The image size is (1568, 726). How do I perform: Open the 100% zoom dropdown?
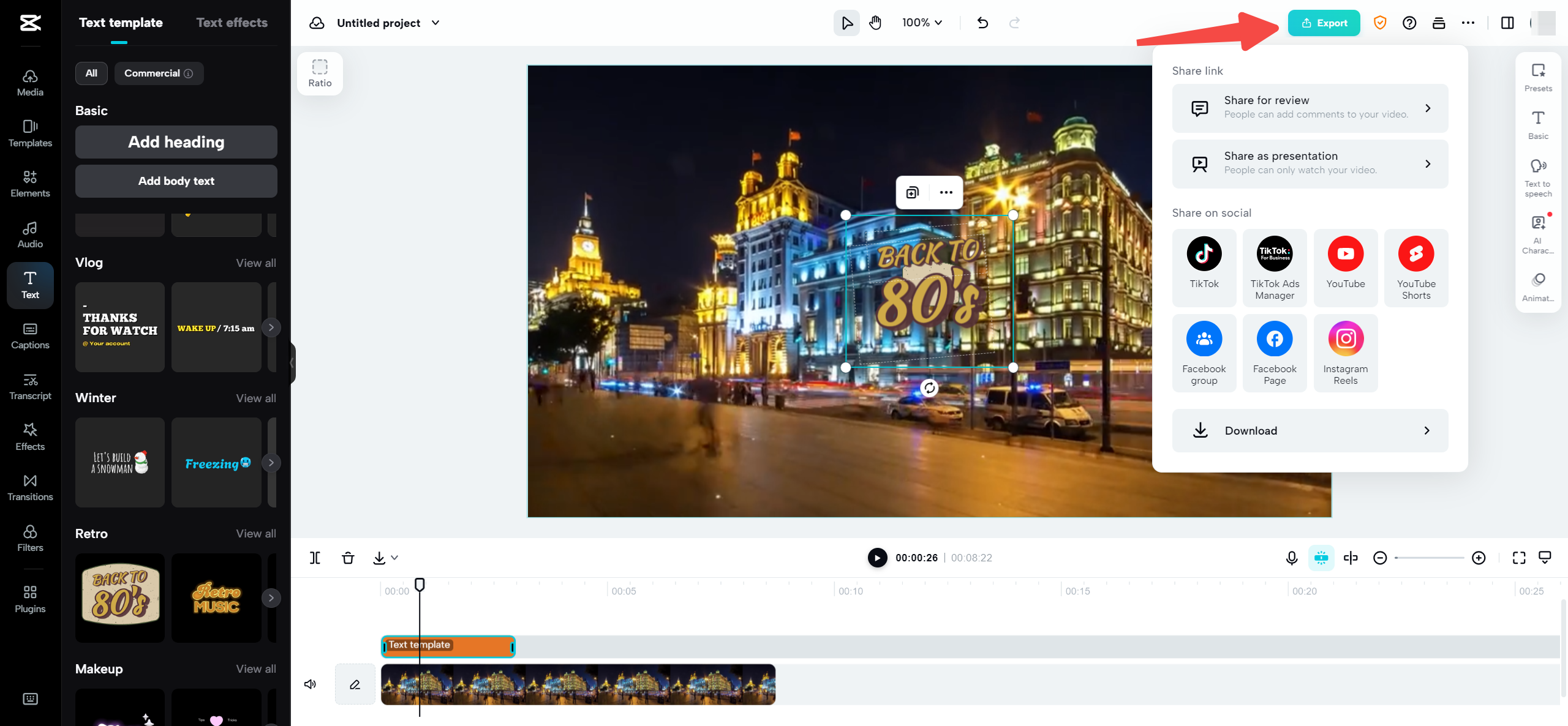click(922, 23)
